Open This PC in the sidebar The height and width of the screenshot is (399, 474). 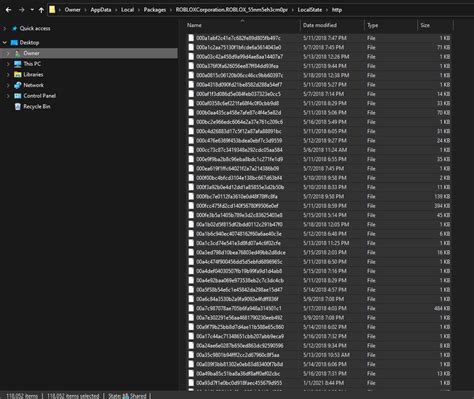coord(32,64)
